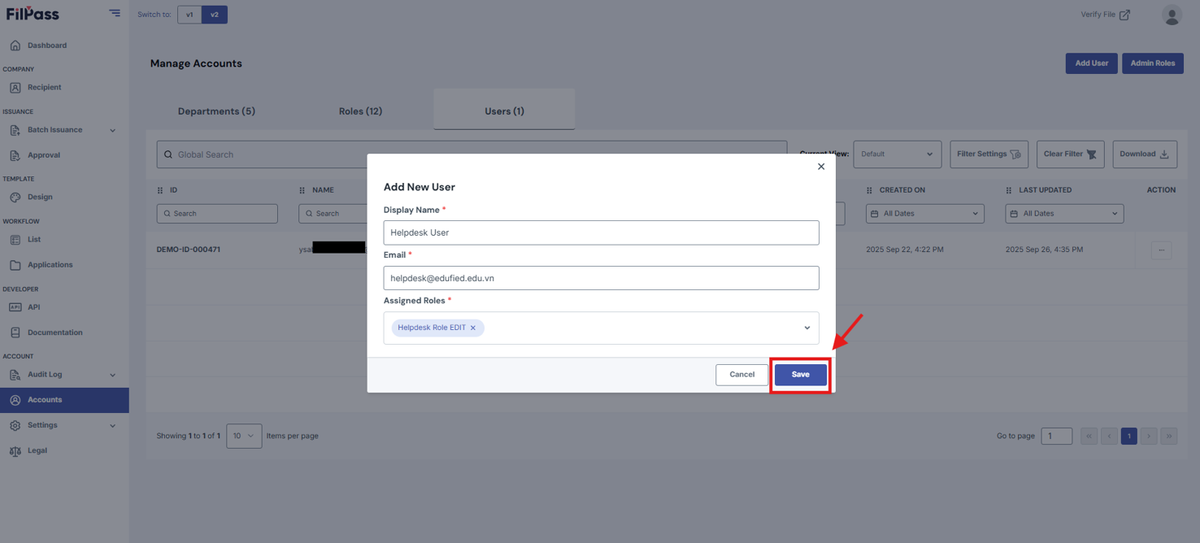Expand the Assigned Roles dropdown

(807, 328)
